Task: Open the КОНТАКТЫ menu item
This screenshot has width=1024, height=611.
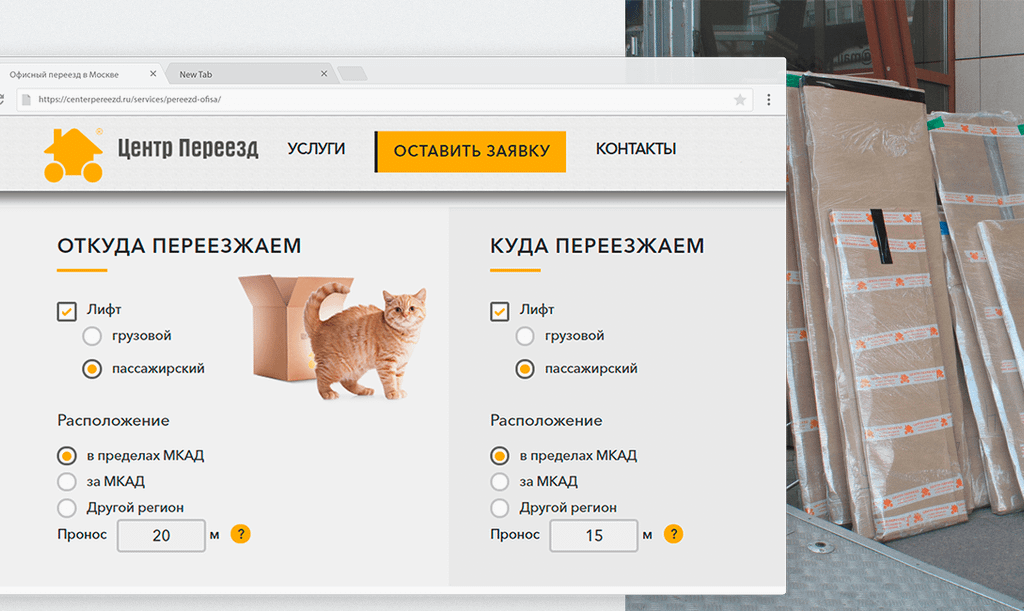Action: pos(635,149)
